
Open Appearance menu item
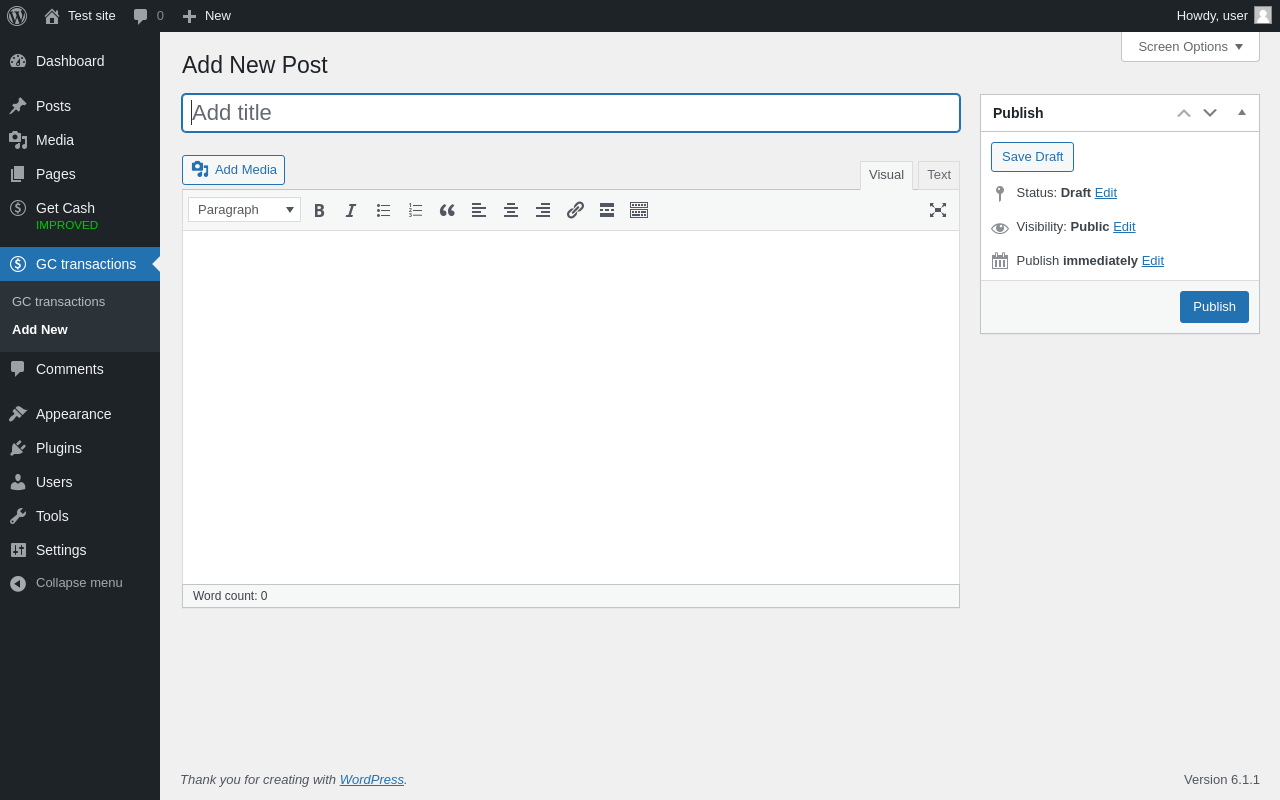[80, 414]
